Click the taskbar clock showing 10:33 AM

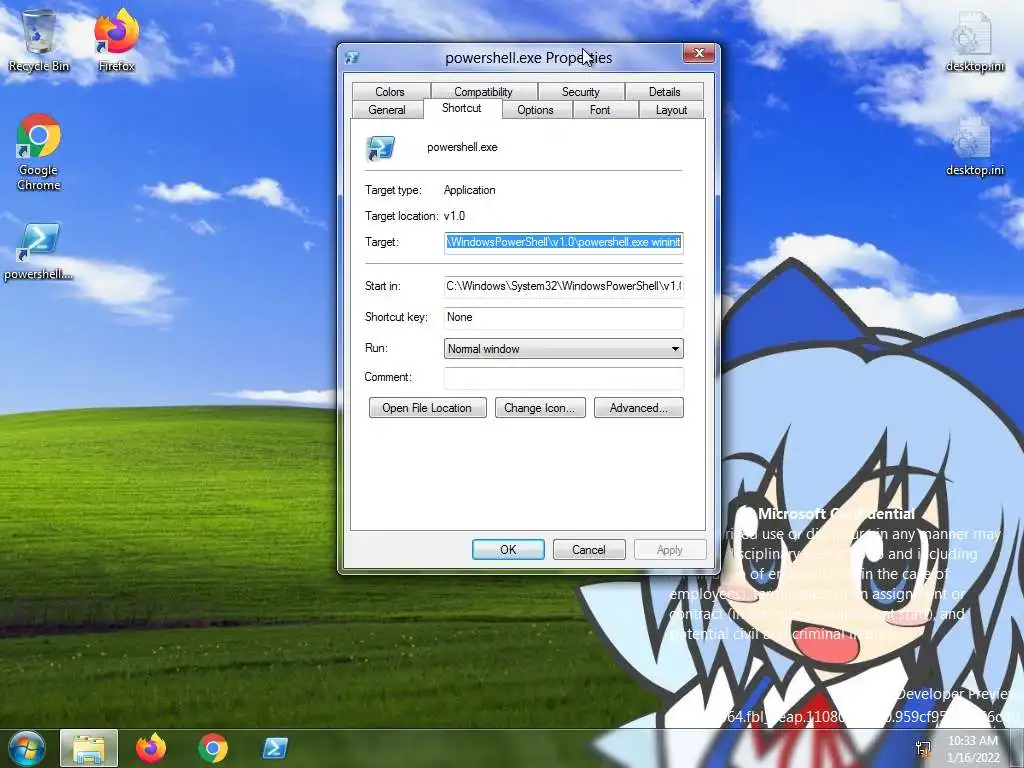point(973,748)
